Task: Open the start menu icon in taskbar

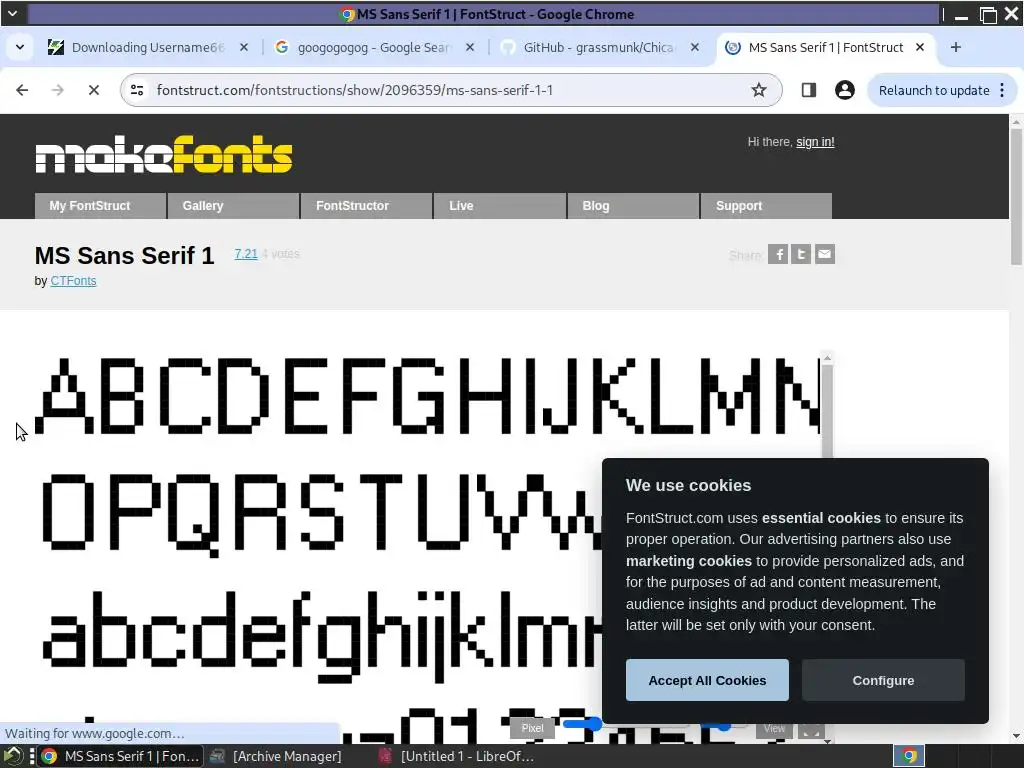Action: [x=12, y=756]
